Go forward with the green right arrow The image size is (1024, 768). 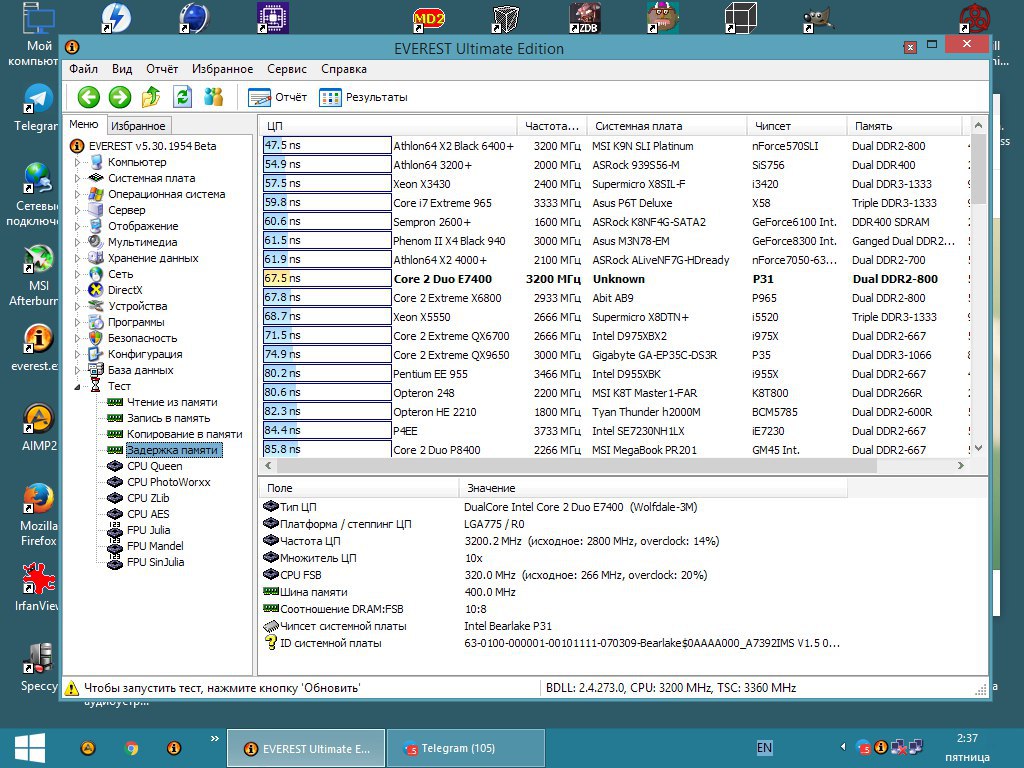[x=120, y=97]
